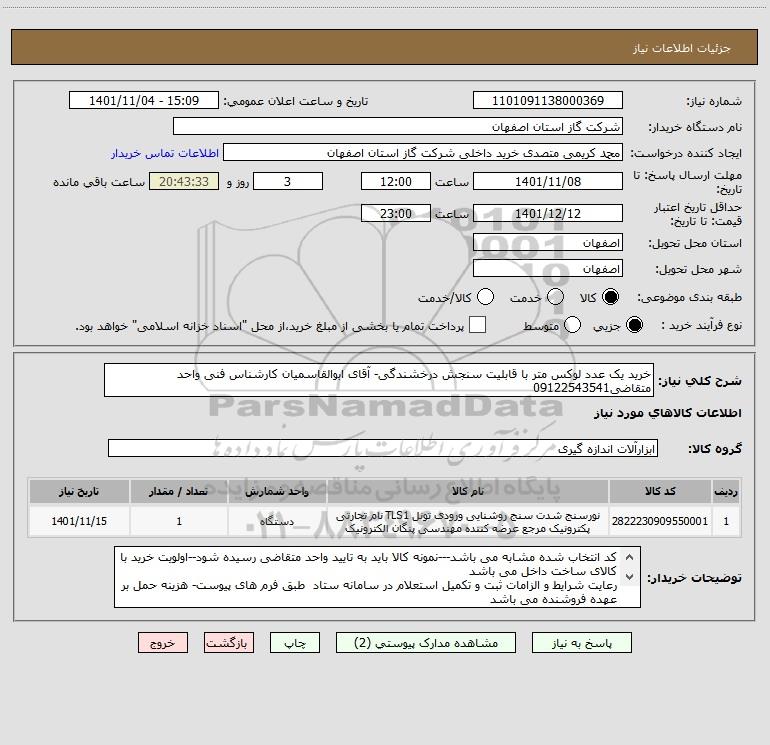Click the buyer notes text area
Image resolution: width=770 pixels, height=745 pixels.
click(377, 578)
